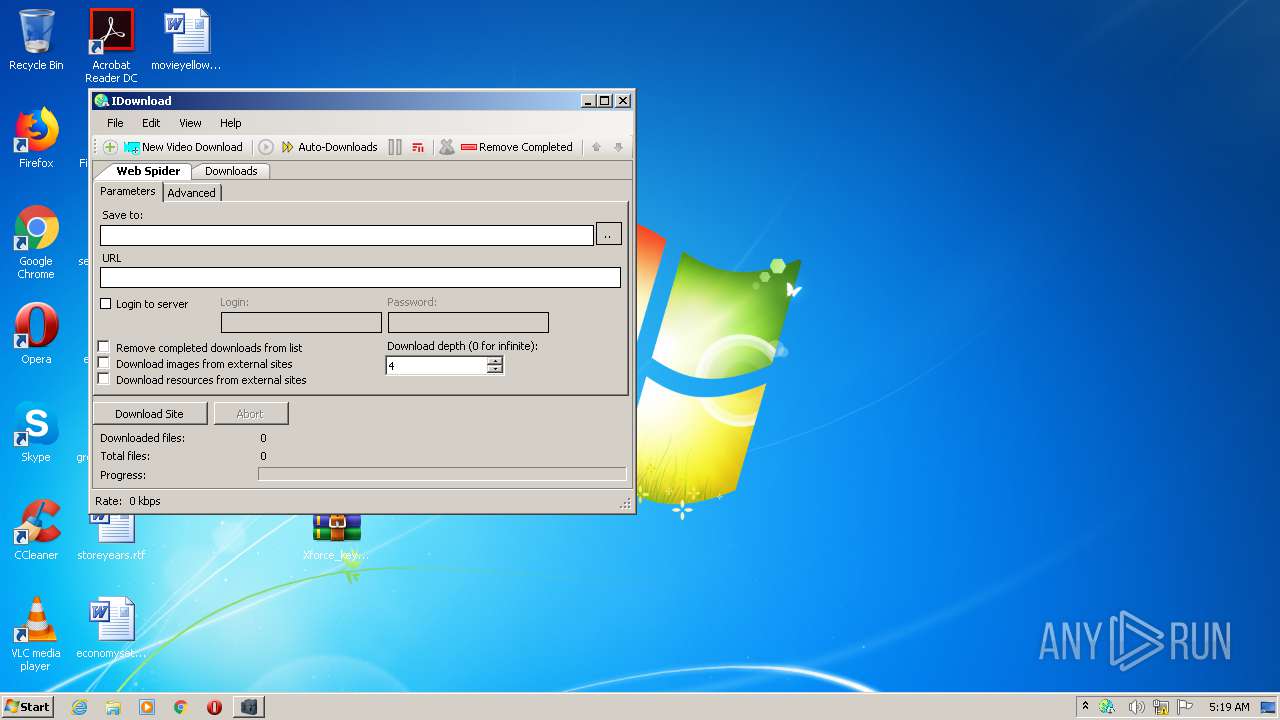Decrease download depth with down spinner
This screenshot has height=720, width=1280.
(x=495, y=370)
